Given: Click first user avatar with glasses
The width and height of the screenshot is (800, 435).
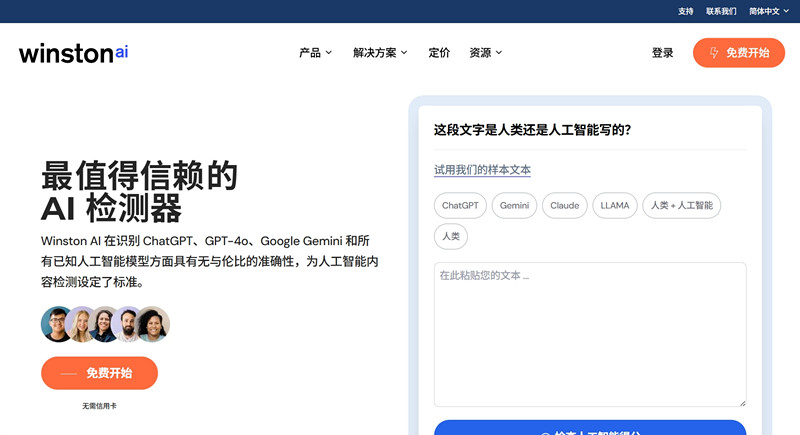Looking at the screenshot, I should [57, 324].
